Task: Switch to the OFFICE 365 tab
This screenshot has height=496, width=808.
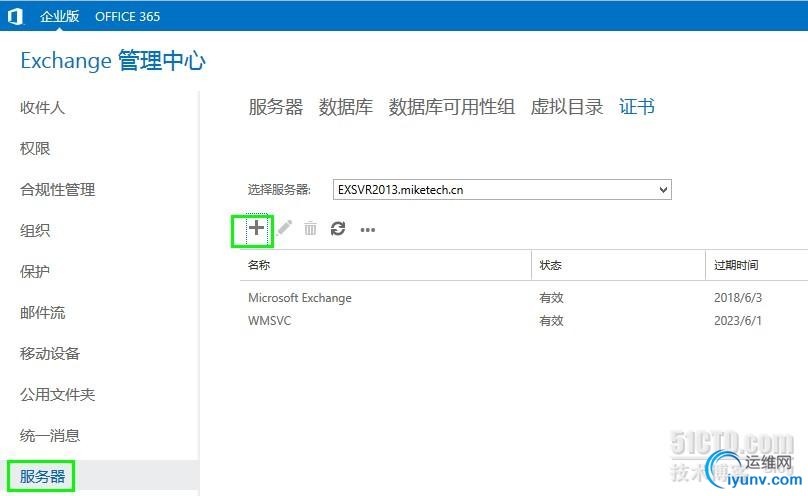Action: tap(127, 16)
